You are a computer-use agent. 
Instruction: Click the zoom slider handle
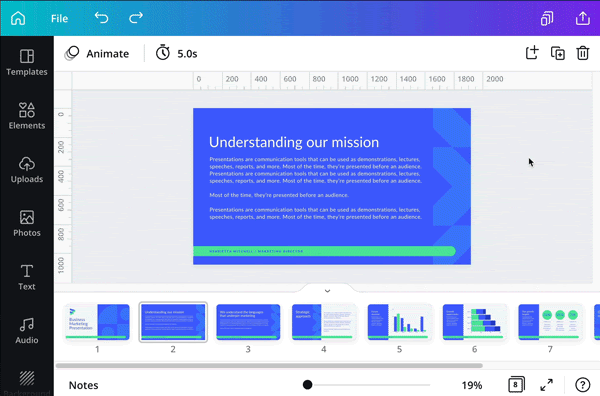(307, 385)
